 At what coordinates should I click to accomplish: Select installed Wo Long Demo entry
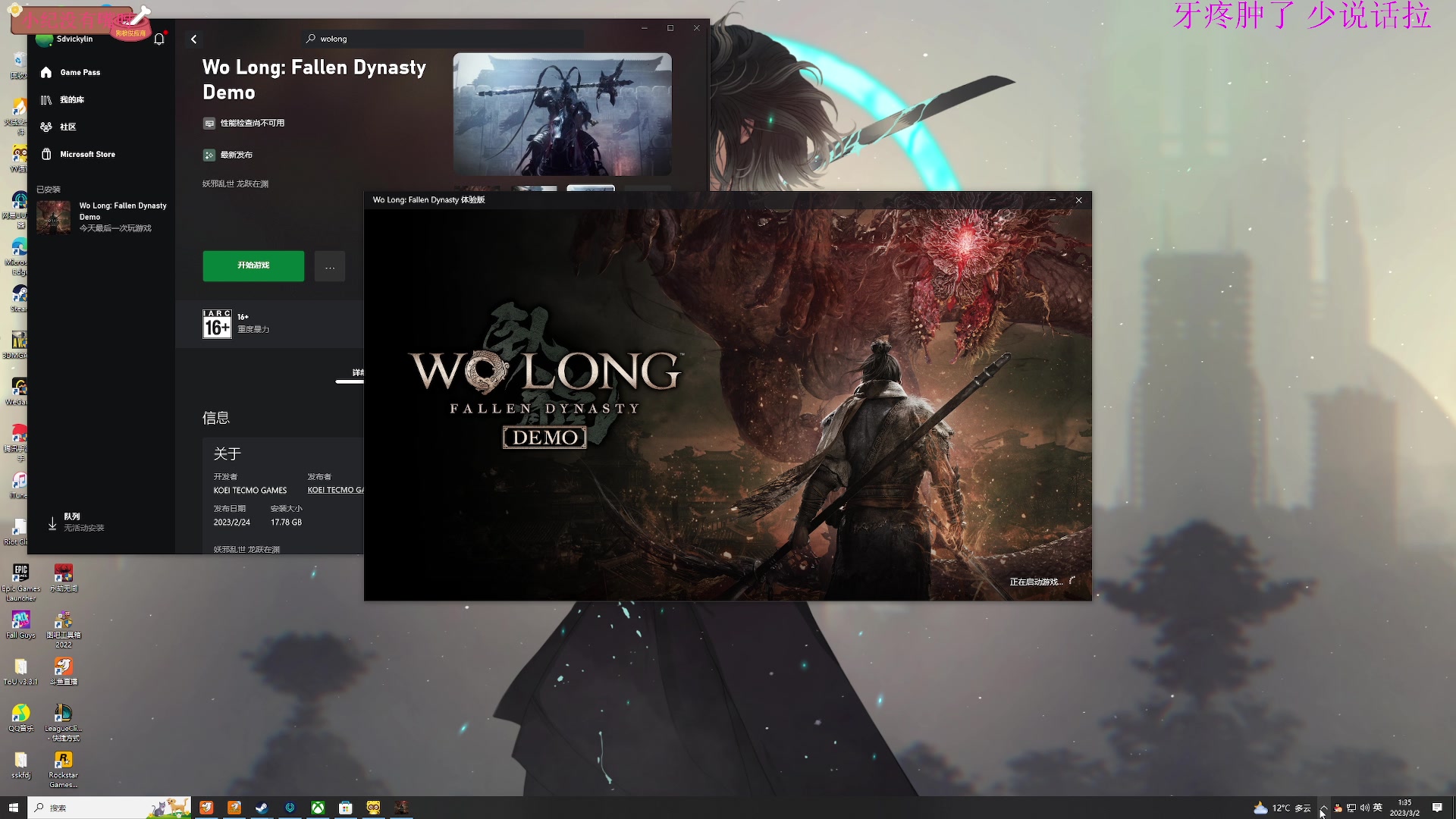coord(102,216)
